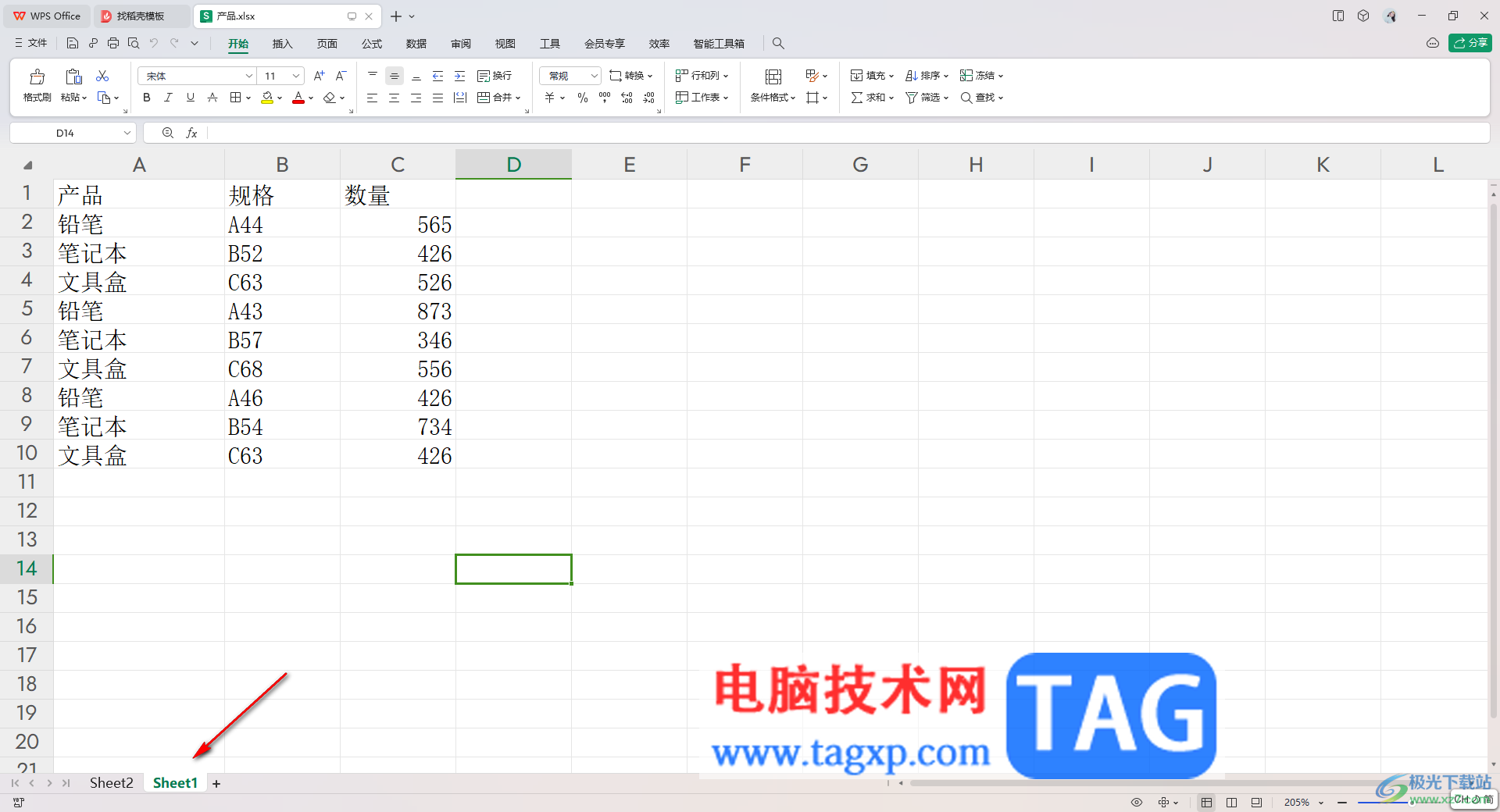Click the Find (查找) button
Screen dimensions: 1500x812
(981, 98)
